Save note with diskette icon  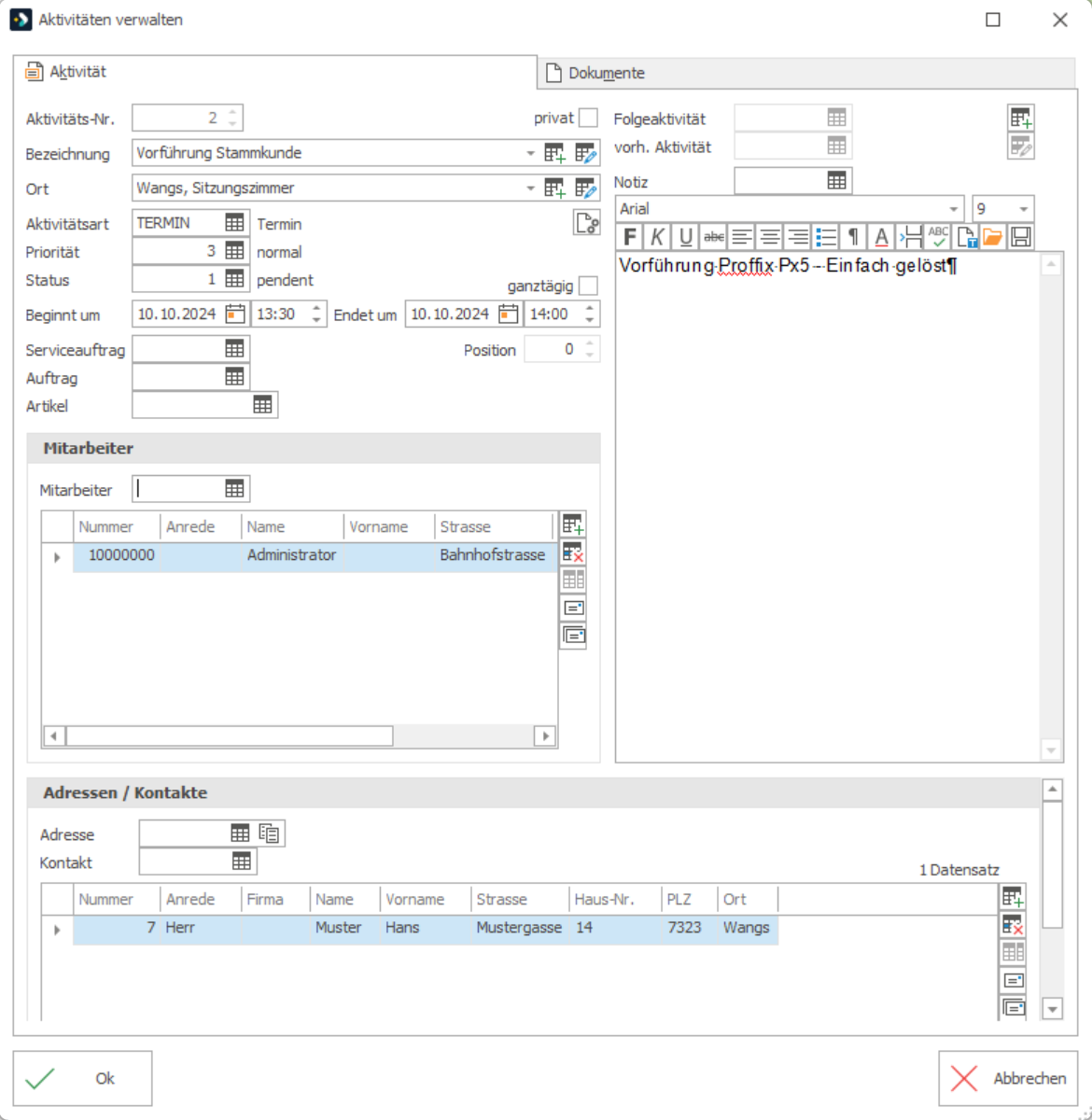pos(1021,237)
